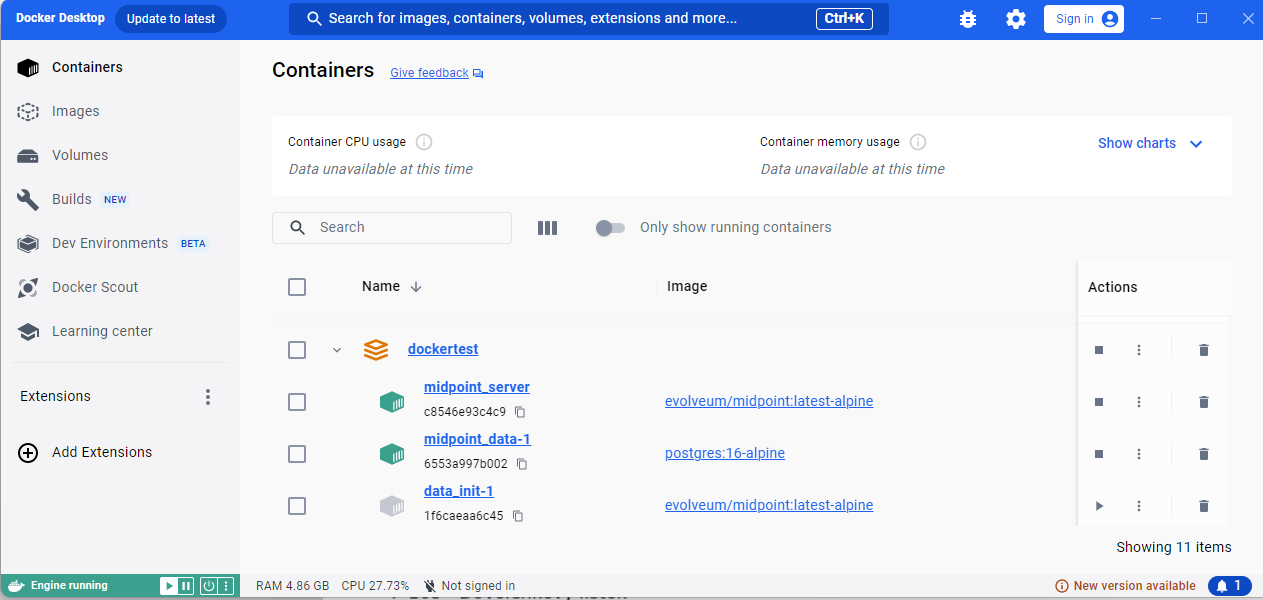Screen dimensions: 1263x600
Task: Open the Give feedback link
Action: coord(429,72)
